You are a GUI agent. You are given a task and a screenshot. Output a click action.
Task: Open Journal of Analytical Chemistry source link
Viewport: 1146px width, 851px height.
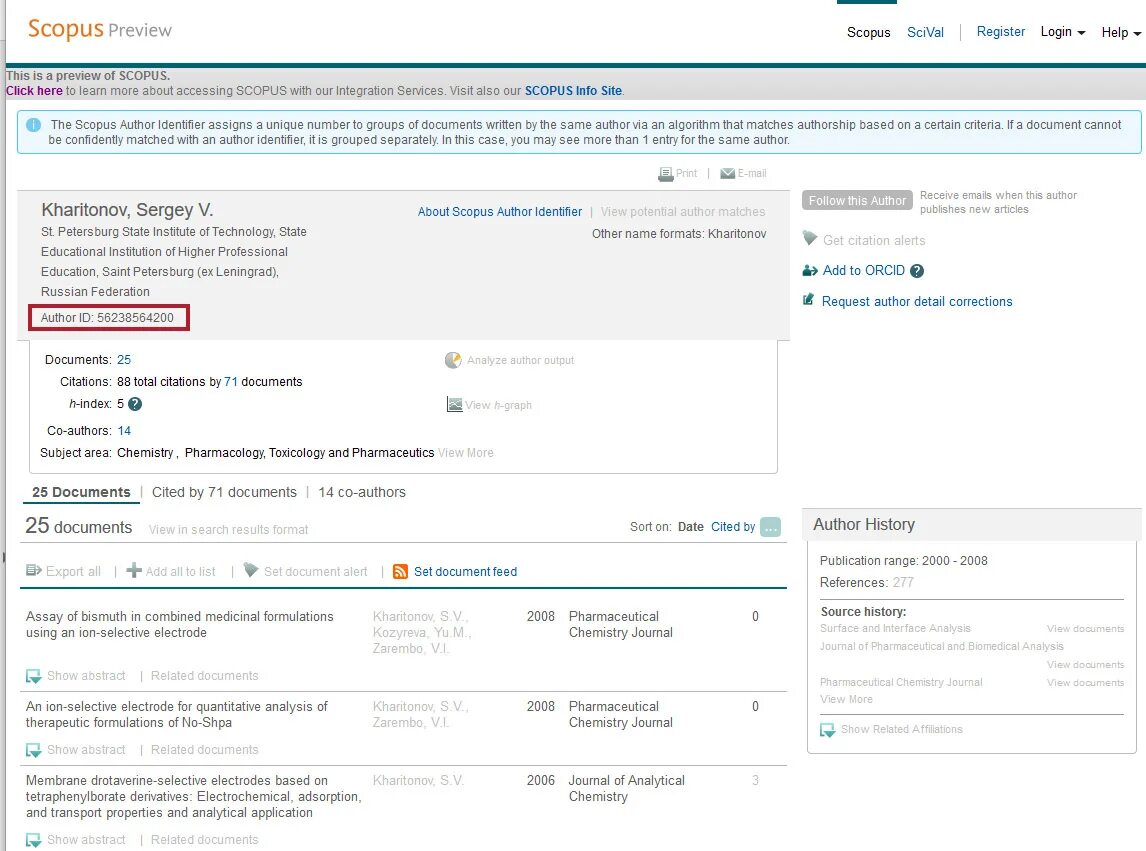[x=626, y=788]
